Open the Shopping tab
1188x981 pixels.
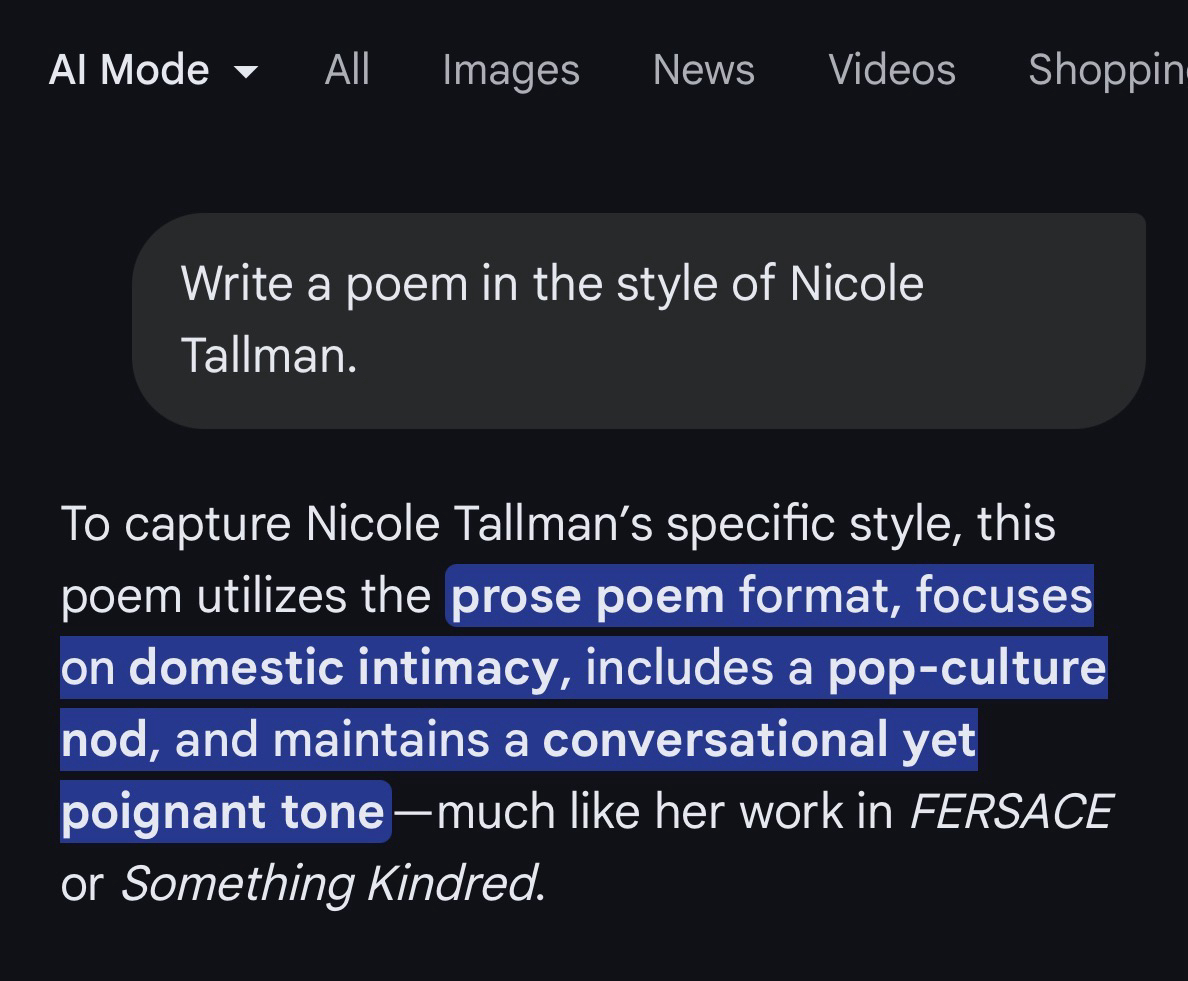[x=1107, y=70]
